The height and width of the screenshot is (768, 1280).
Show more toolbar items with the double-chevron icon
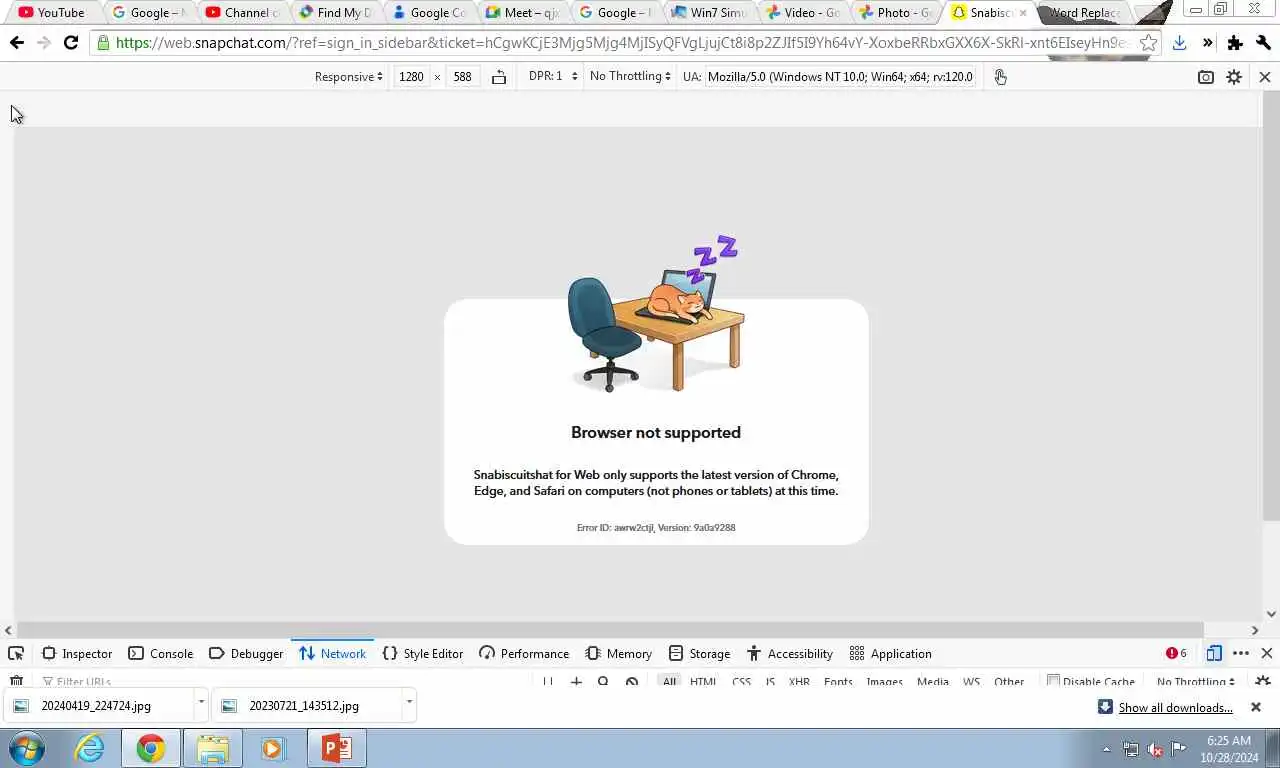click(1207, 43)
